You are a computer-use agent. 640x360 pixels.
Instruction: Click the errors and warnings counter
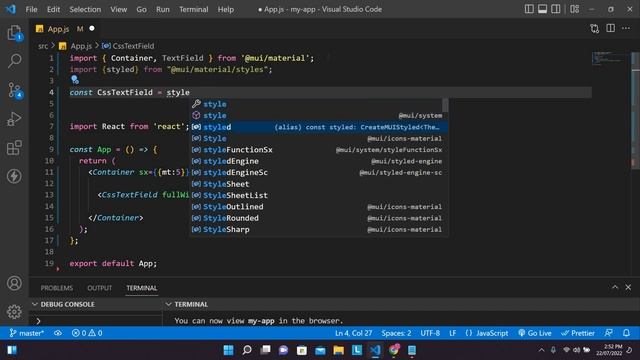click(x=87, y=333)
